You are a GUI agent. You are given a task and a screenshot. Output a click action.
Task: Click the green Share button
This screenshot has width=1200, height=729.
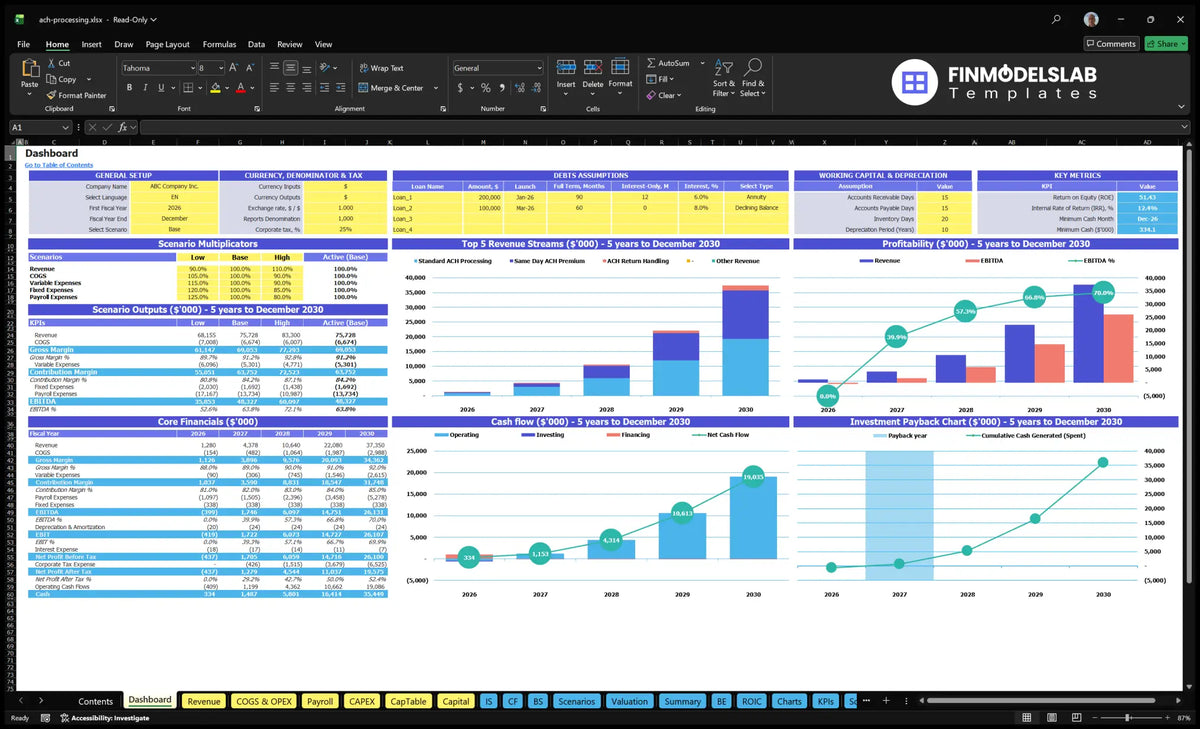pyautogui.click(x=1165, y=44)
